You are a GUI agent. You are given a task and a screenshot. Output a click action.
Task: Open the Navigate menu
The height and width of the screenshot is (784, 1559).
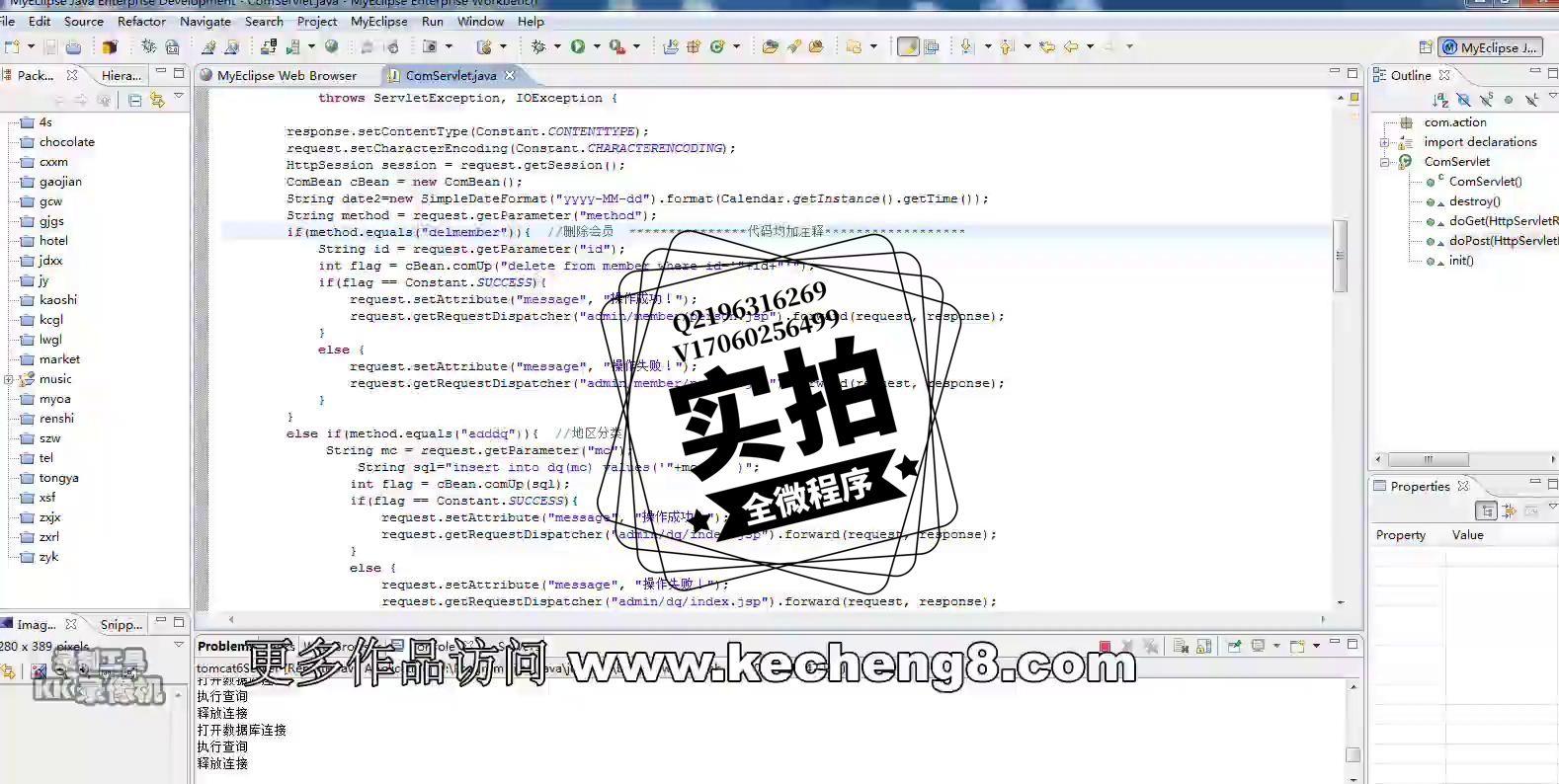click(205, 21)
